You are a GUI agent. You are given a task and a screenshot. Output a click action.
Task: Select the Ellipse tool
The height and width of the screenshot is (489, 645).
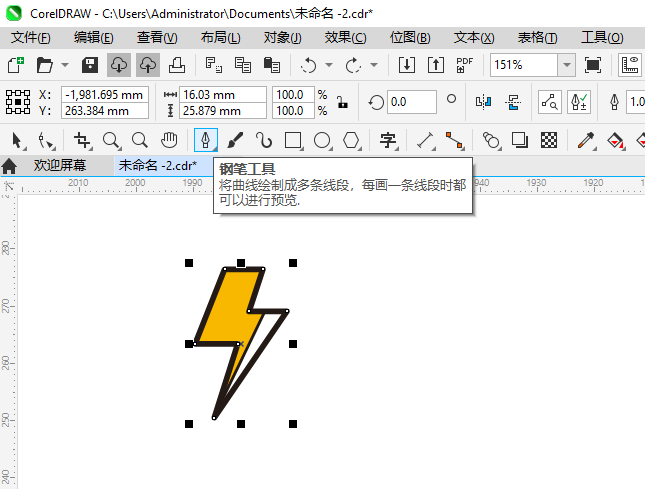(x=322, y=140)
